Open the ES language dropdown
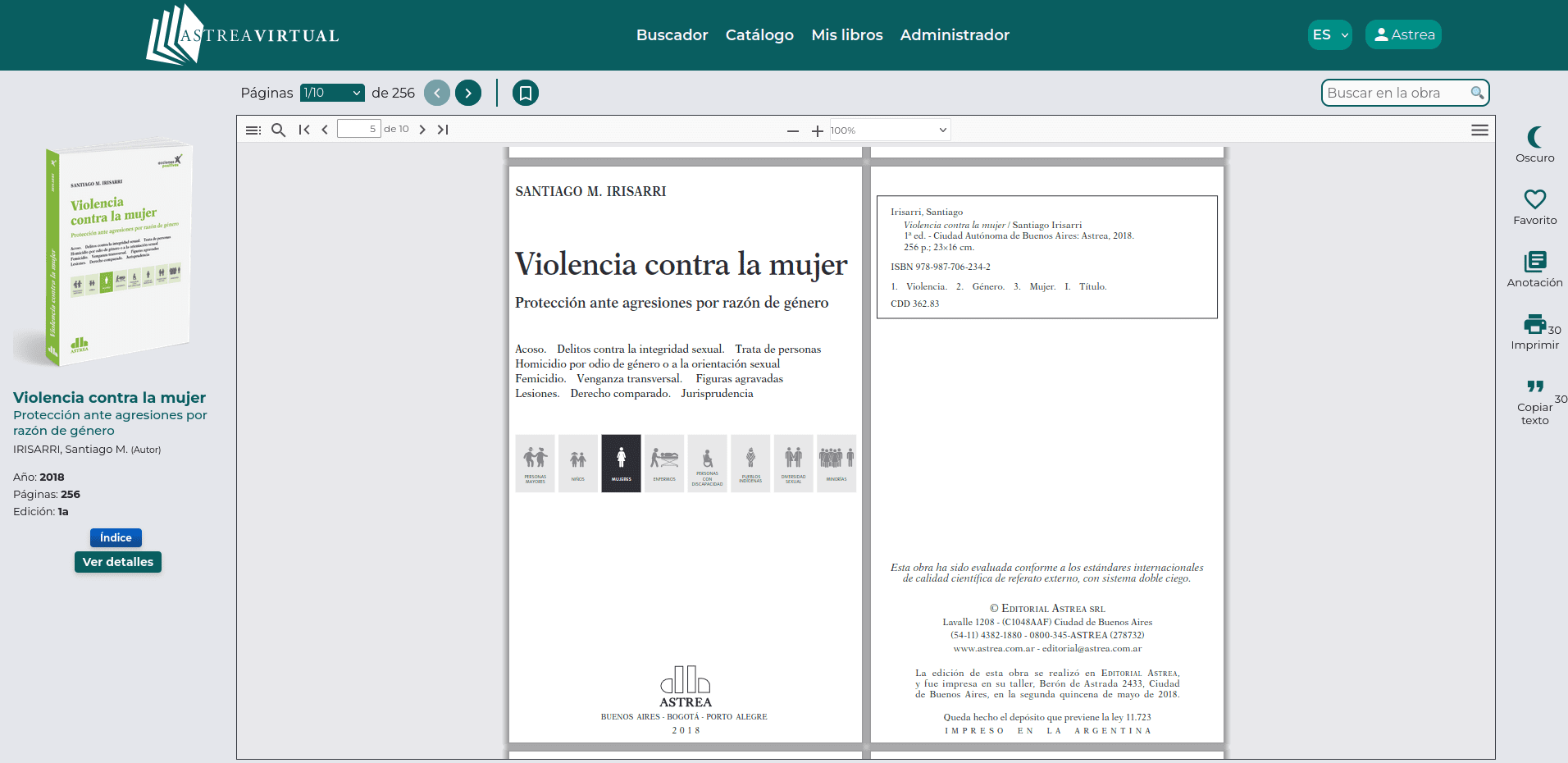Image resolution: width=1568 pixels, height=763 pixels. [1329, 34]
